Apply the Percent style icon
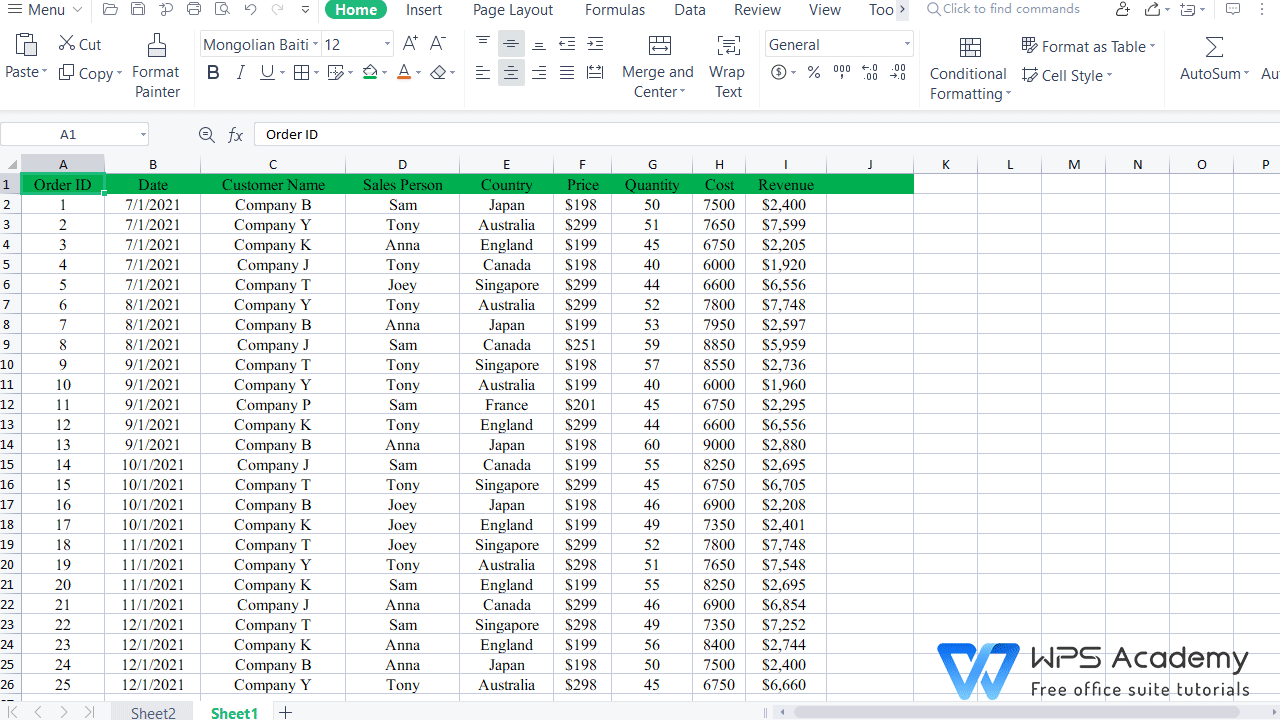1280x720 pixels. click(813, 72)
